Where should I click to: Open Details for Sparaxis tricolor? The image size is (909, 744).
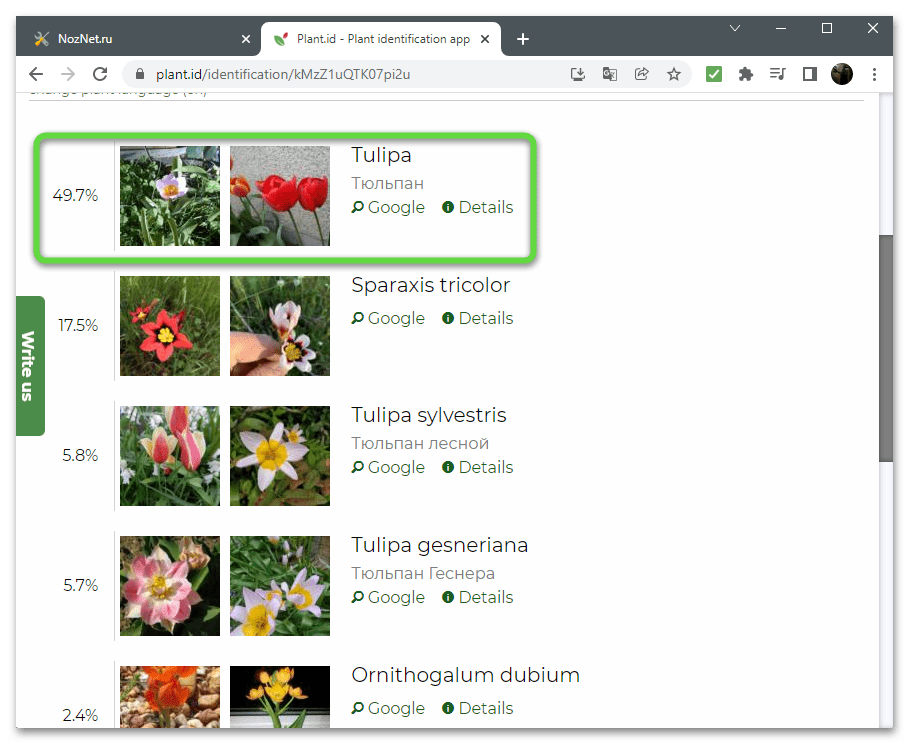coord(478,318)
